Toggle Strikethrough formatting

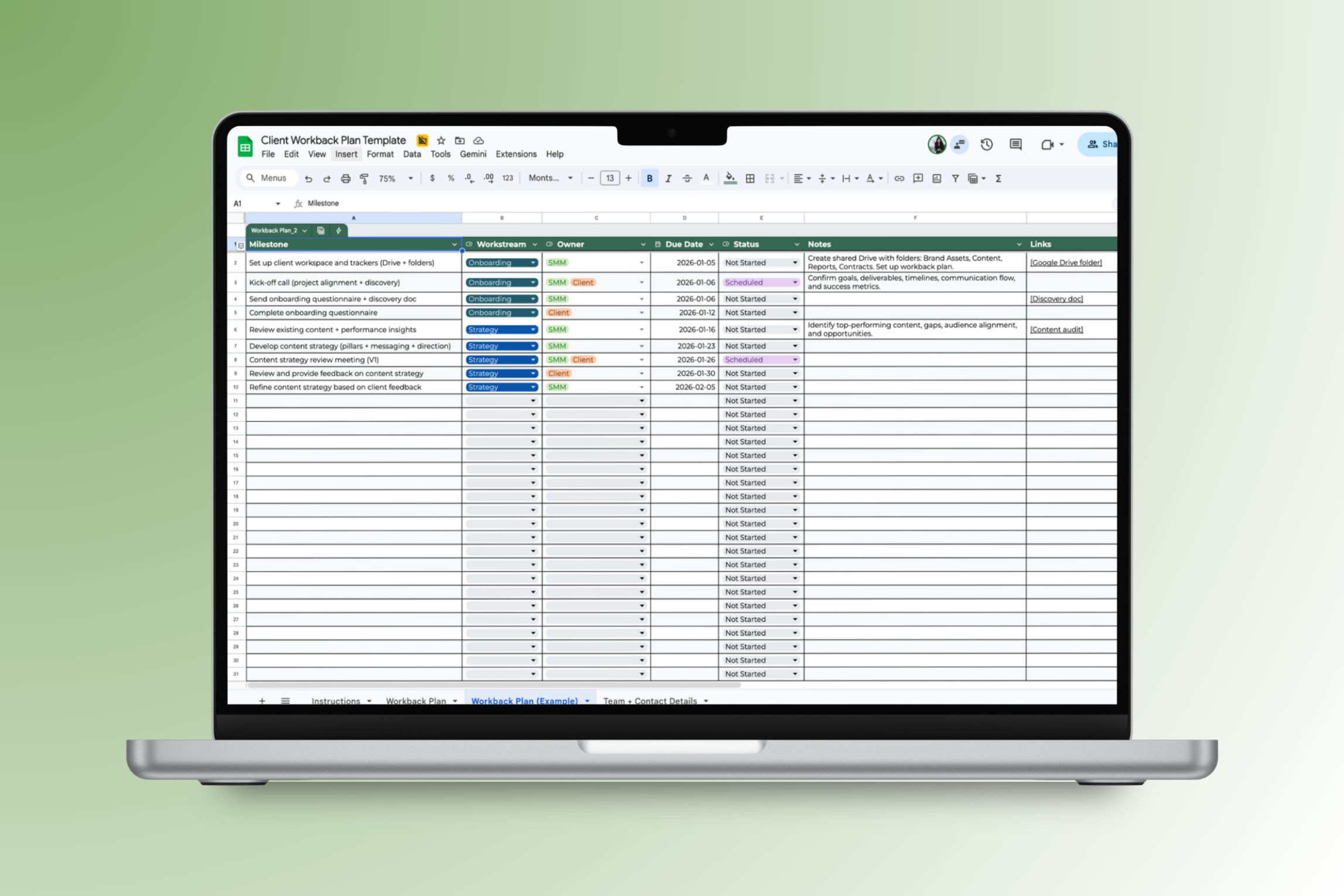tap(687, 178)
